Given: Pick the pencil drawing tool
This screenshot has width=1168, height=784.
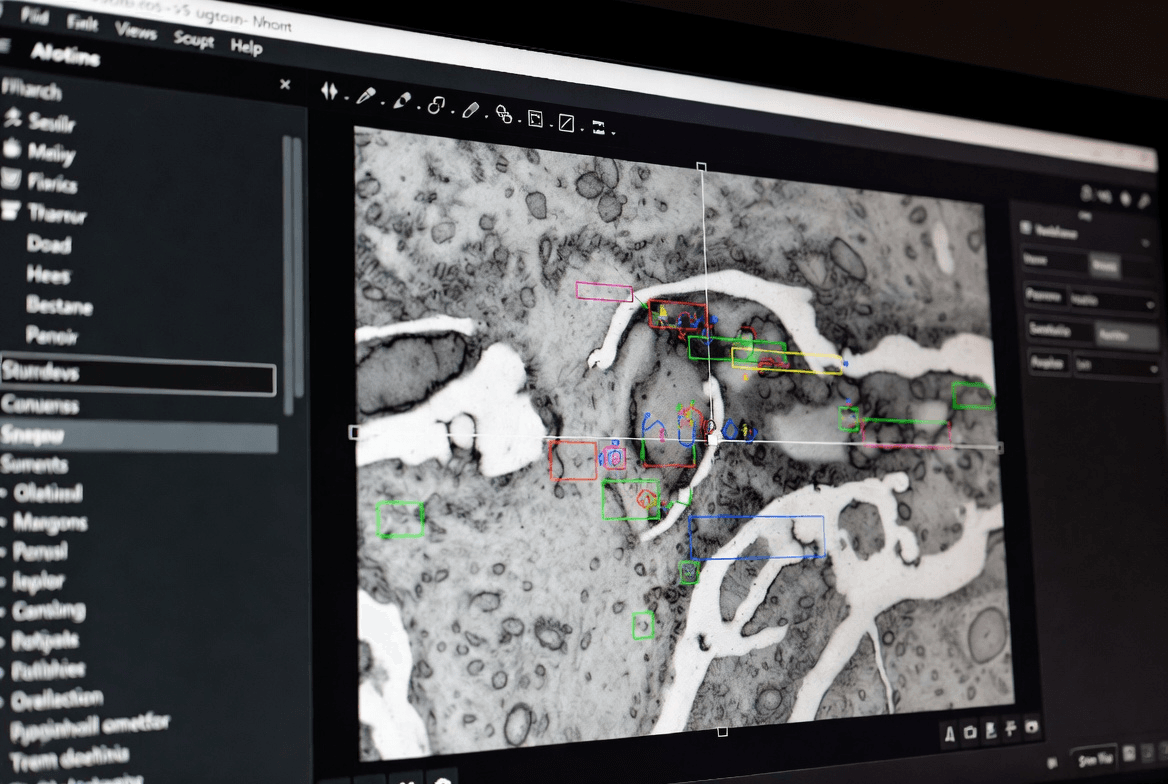Looking at the screenshot, I should pyautogui.click(x=366, y=96).
